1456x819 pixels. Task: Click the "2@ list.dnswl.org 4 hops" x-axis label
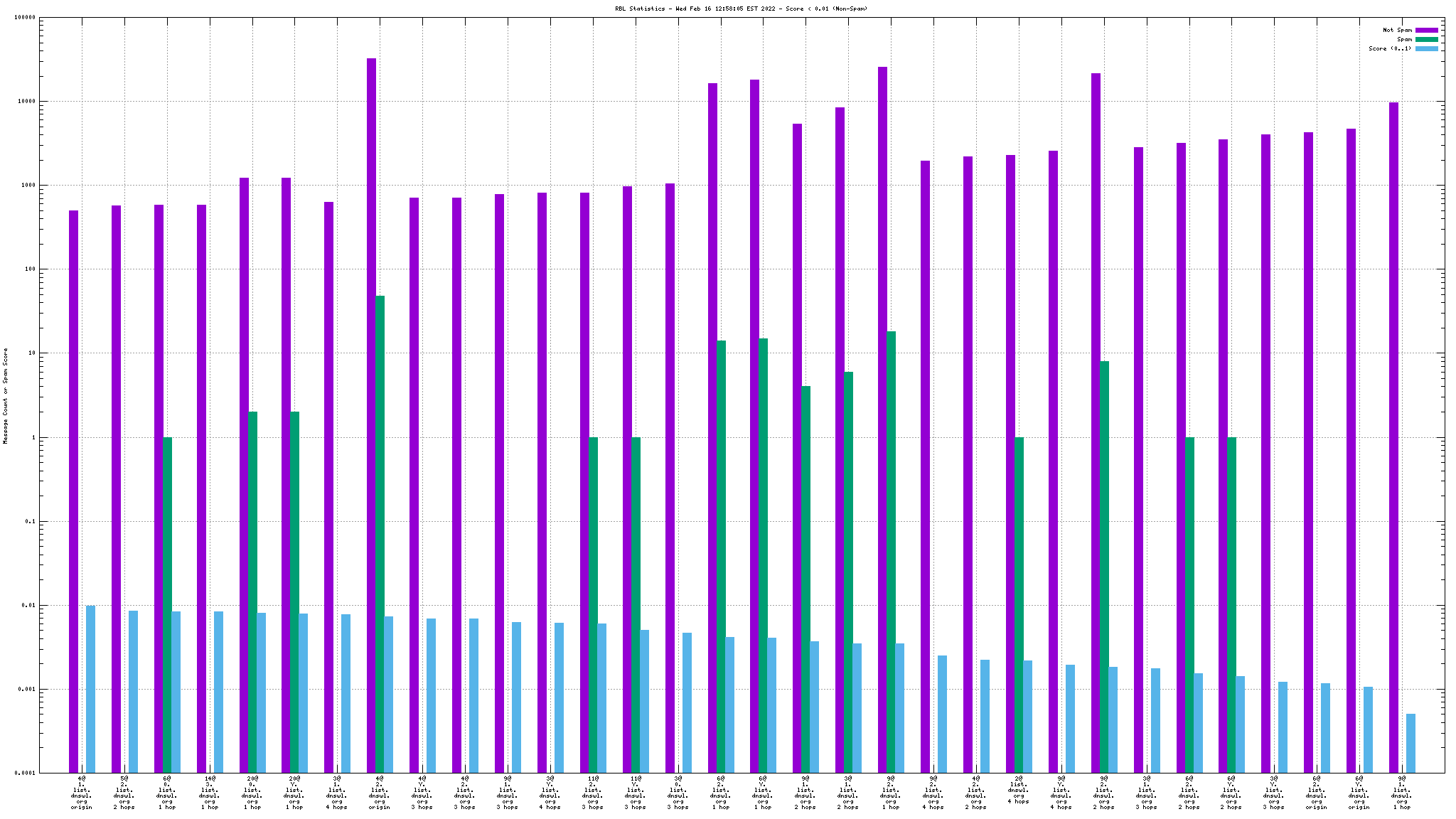pyautogui.click(x=1018, y=790)
